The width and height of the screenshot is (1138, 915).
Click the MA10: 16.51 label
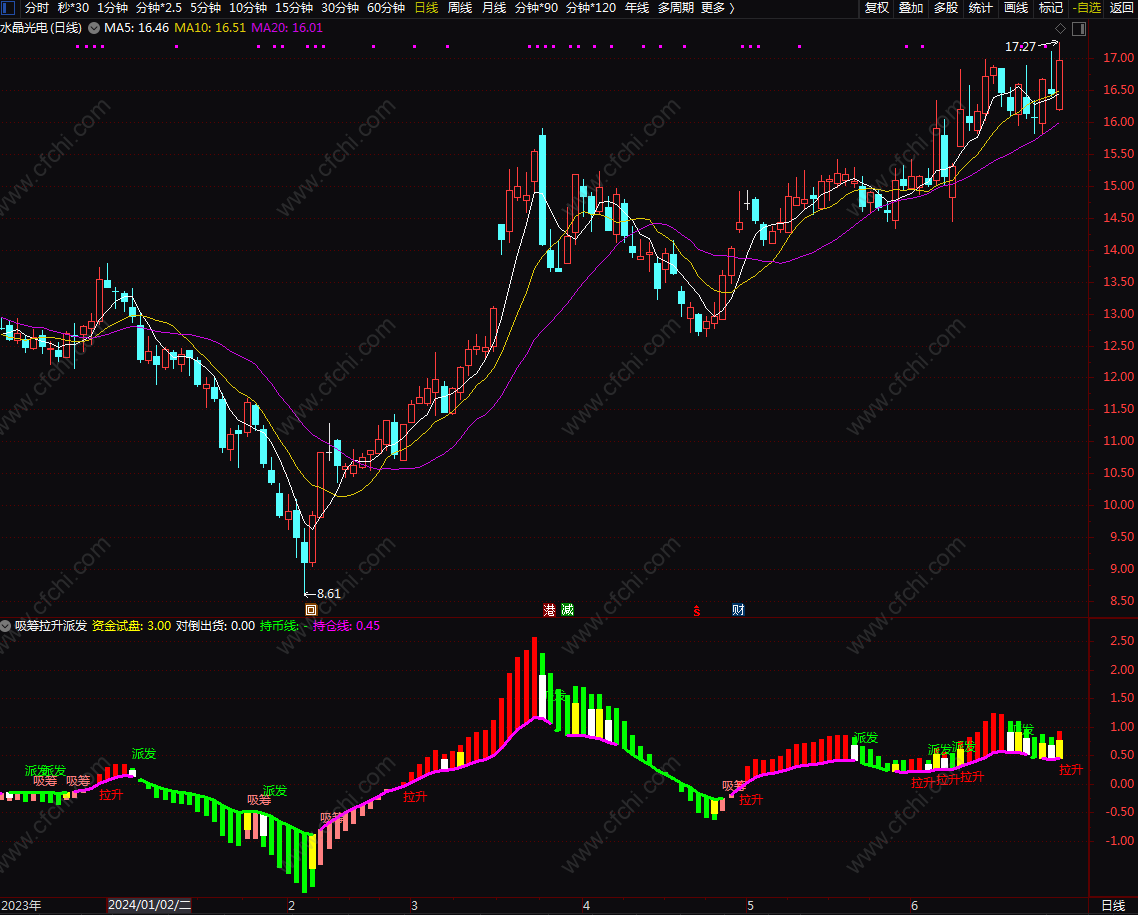[x=210, y=28]
